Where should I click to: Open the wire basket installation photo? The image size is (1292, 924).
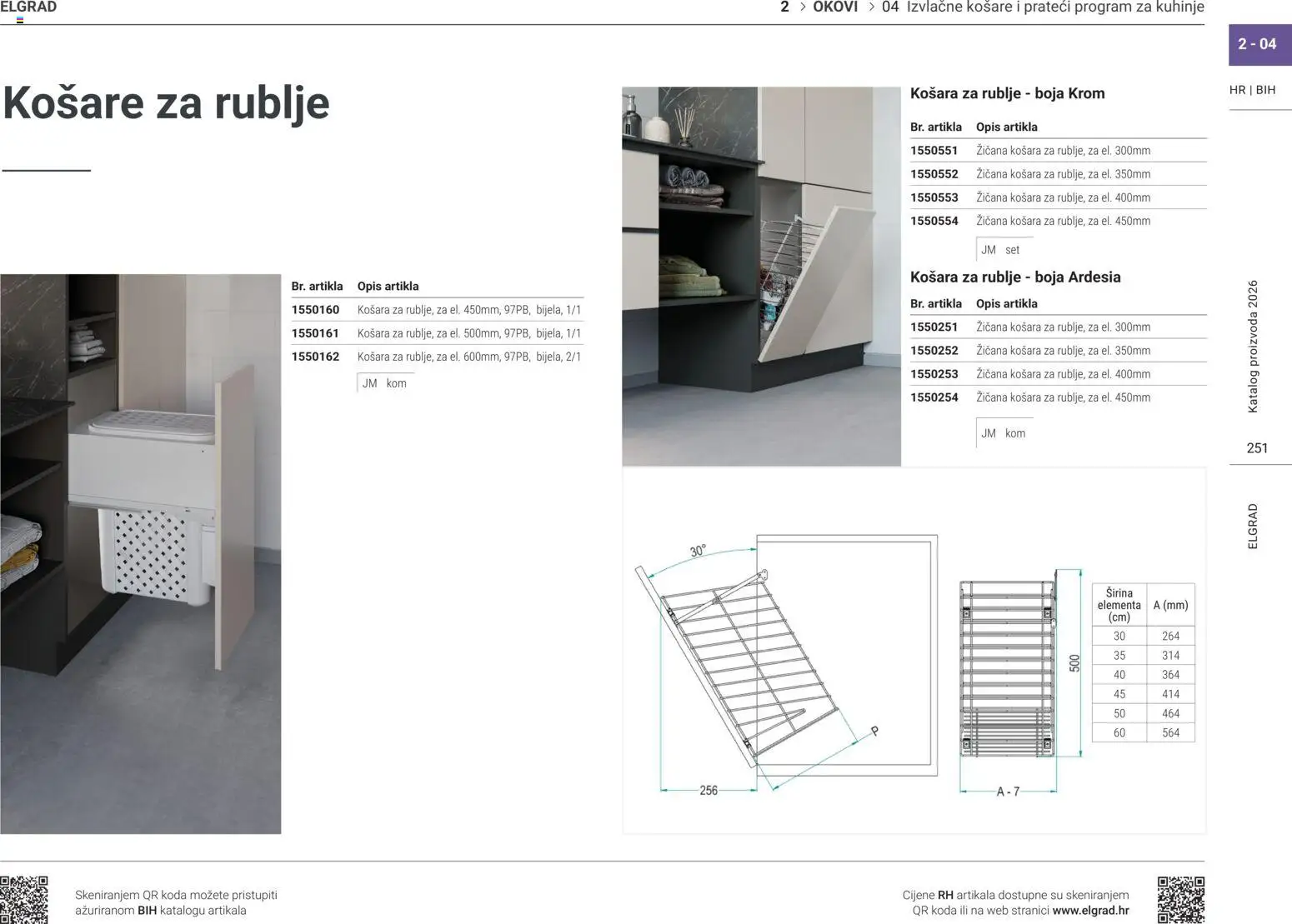click(x=760, y=275)
